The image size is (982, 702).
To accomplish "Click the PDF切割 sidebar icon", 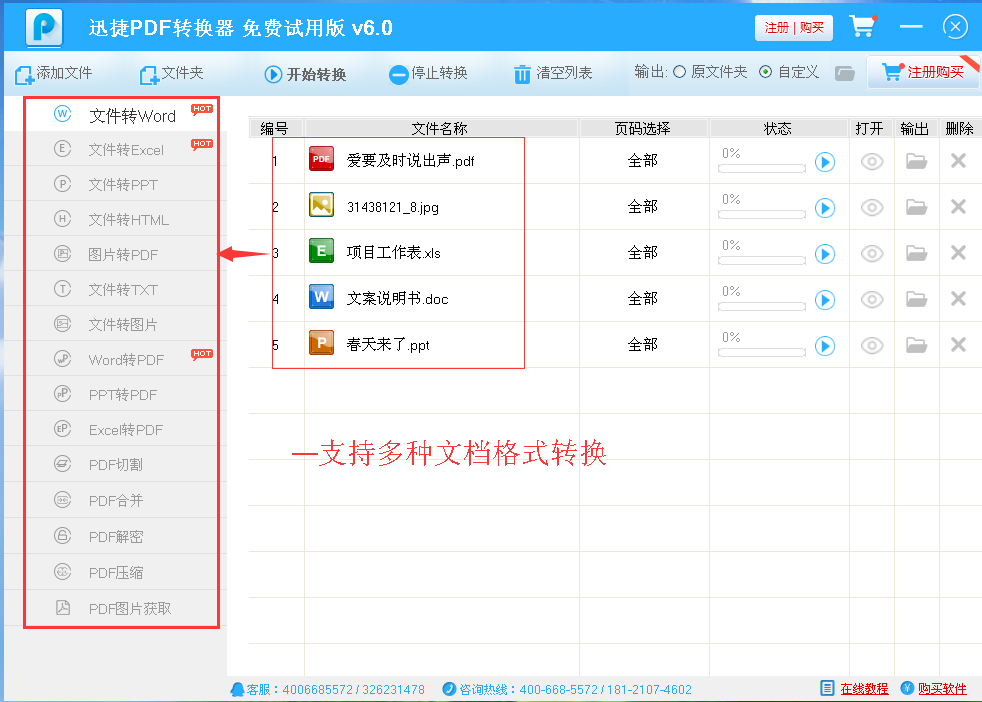I will pos(62,464).
